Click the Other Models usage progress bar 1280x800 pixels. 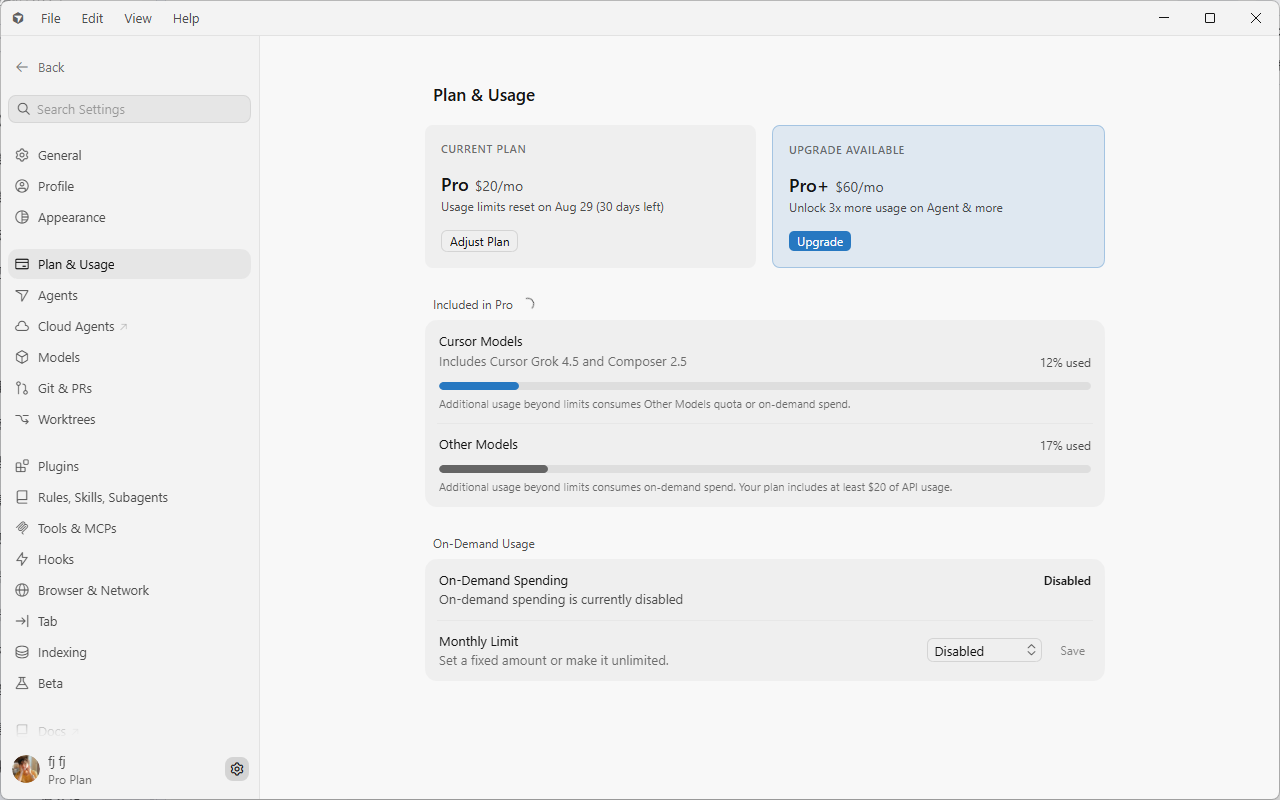[765, 469]
